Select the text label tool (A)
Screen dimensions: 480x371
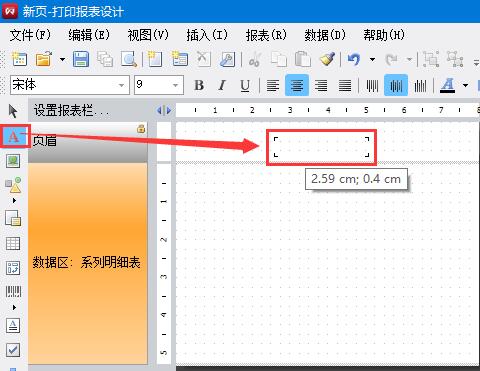(x=13, y=136)
